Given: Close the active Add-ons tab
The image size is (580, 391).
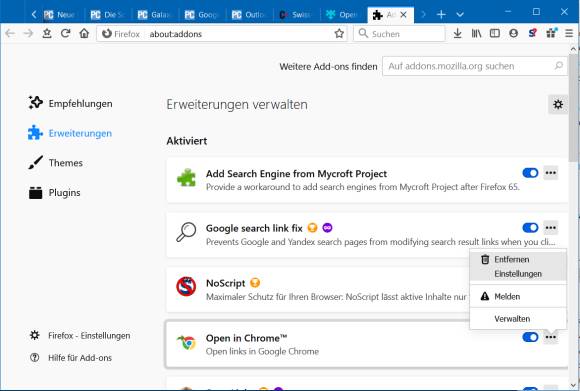Looking at the screenshot, I should pos(404,15).
